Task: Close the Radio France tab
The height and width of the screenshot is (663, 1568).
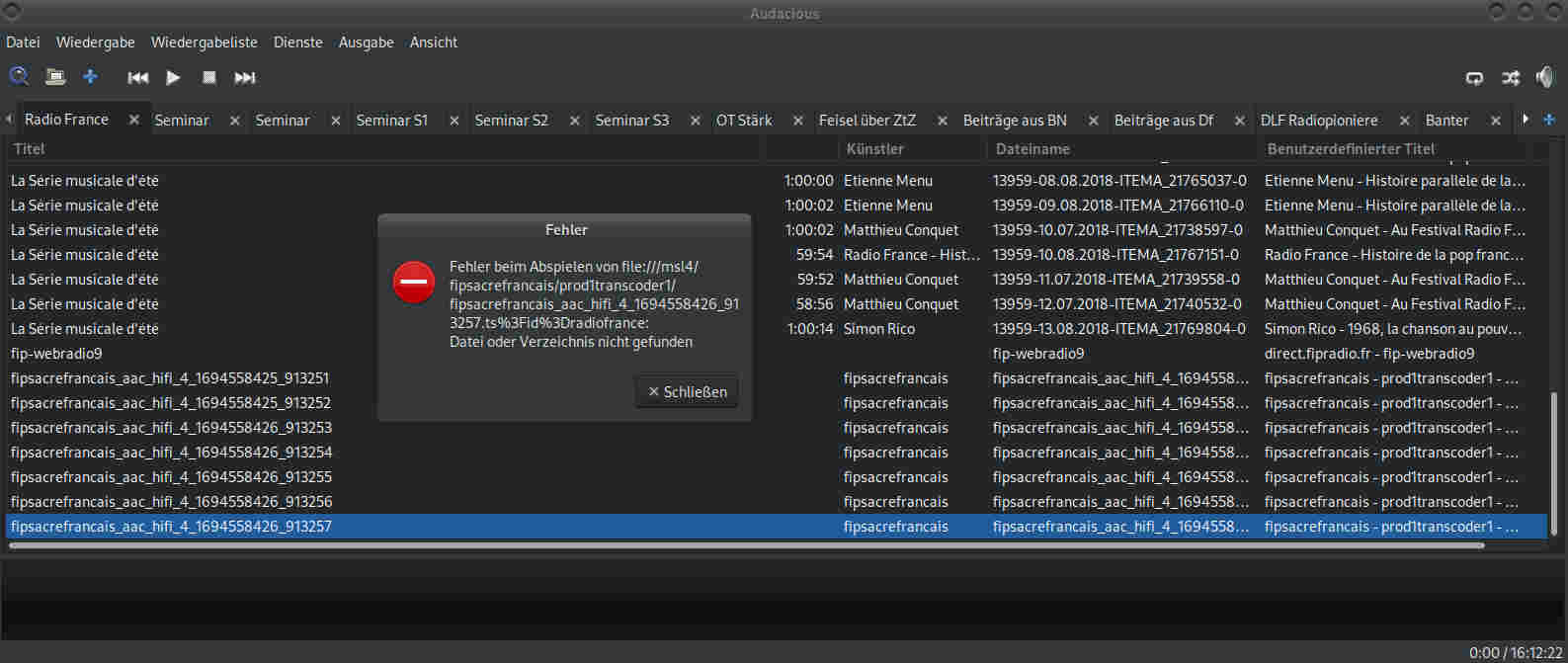Action: pyautogui.click(x=133, y=120)
